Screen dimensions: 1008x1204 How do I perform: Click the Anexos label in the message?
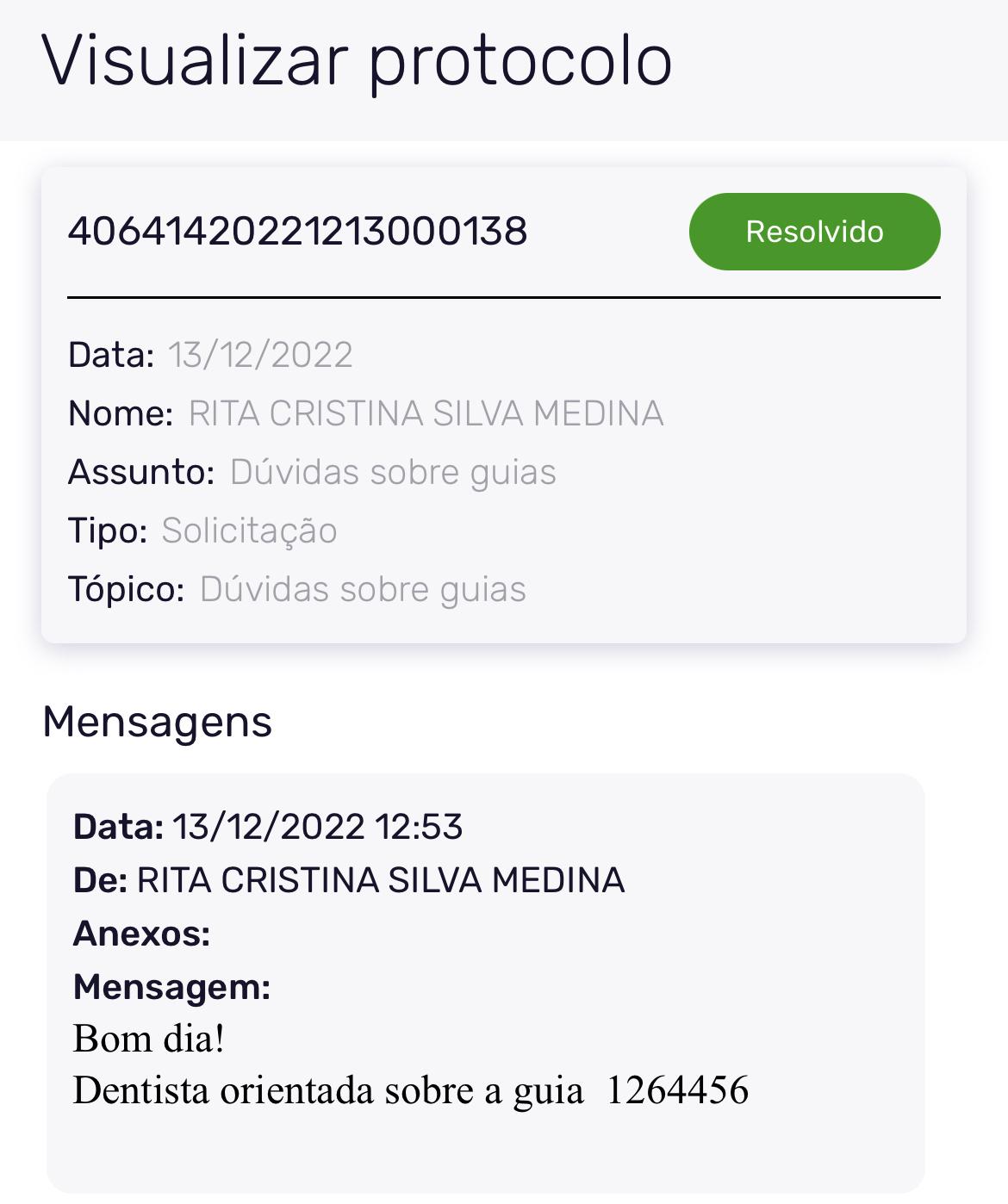coord(142,934)
